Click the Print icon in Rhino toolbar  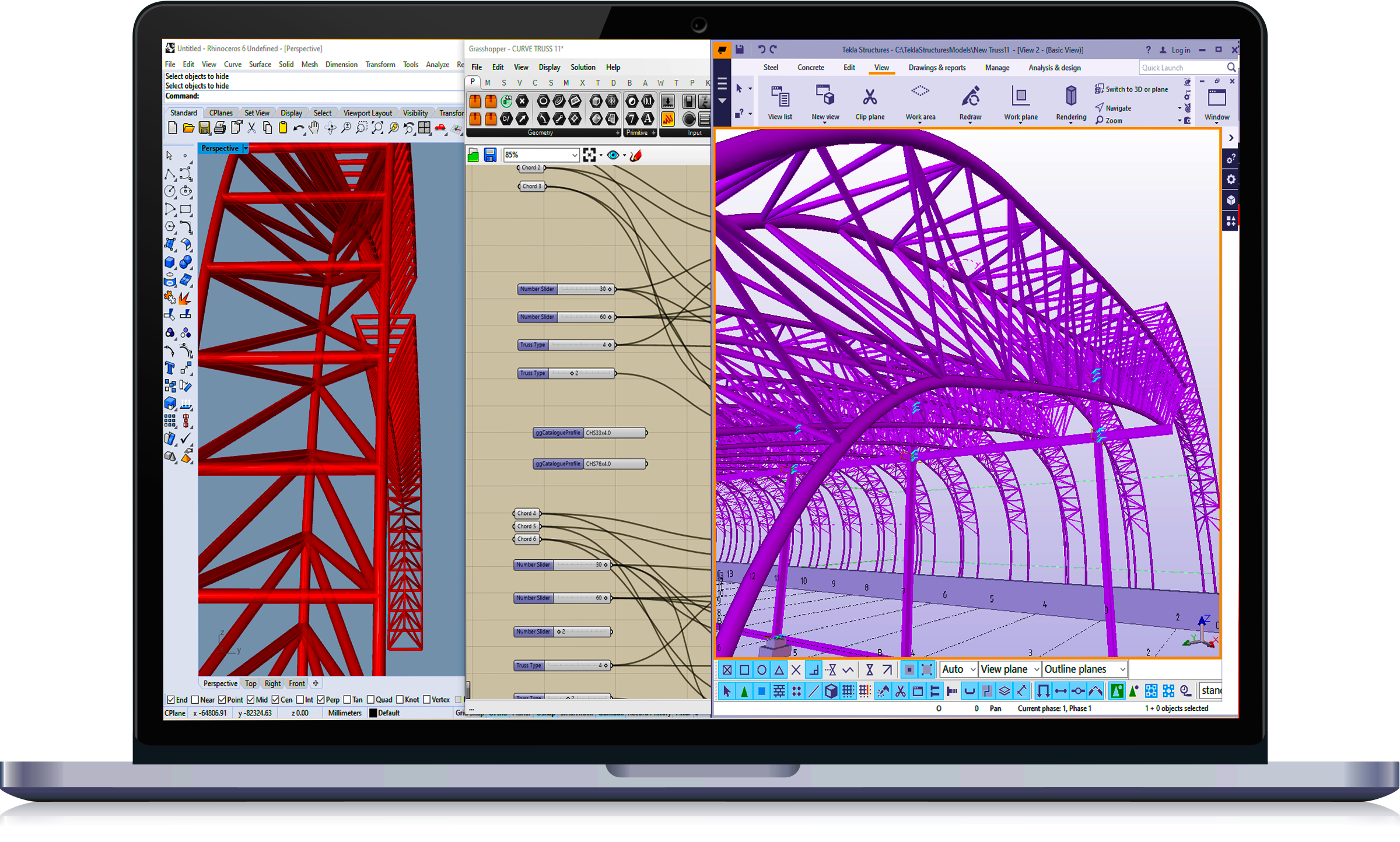click(x=220, y=128)
